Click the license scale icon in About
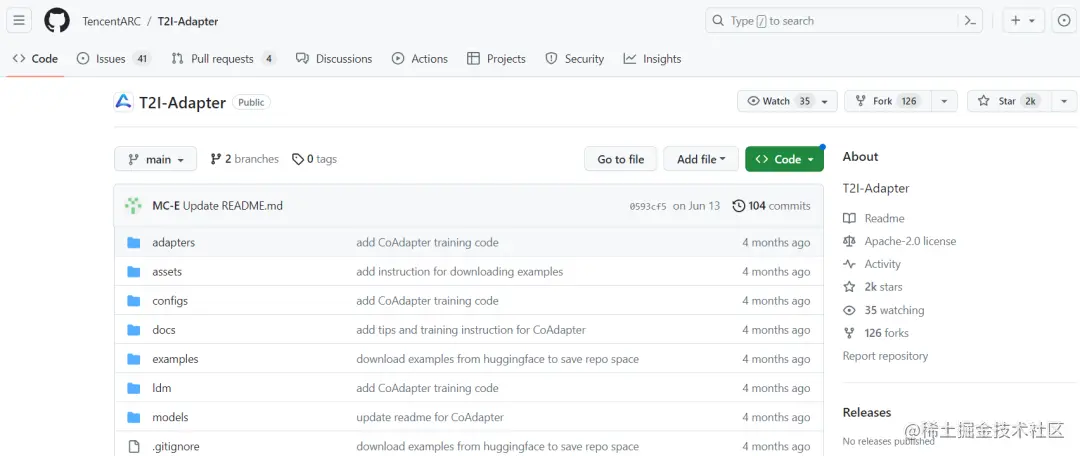 (849, 241)
